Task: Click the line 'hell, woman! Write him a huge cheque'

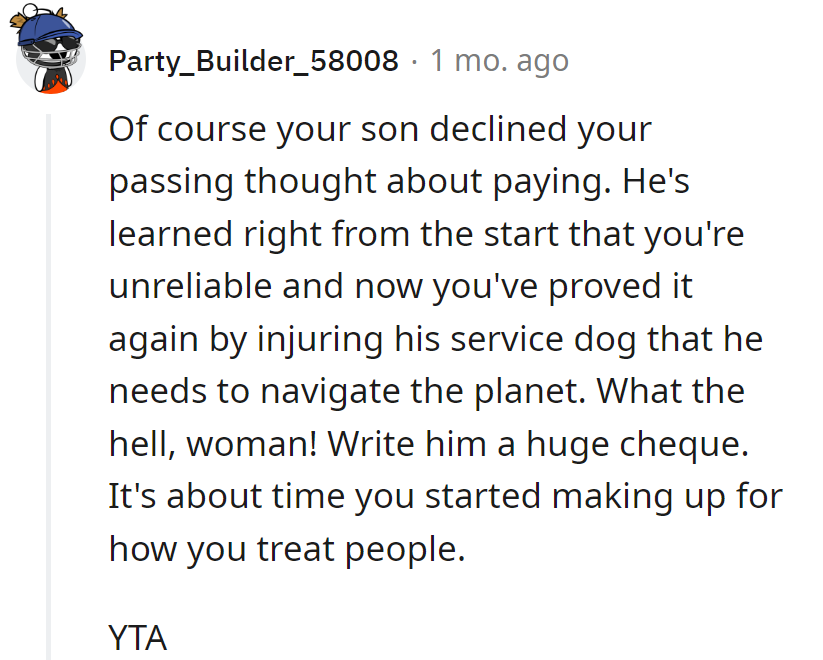Action: (429, 444)
